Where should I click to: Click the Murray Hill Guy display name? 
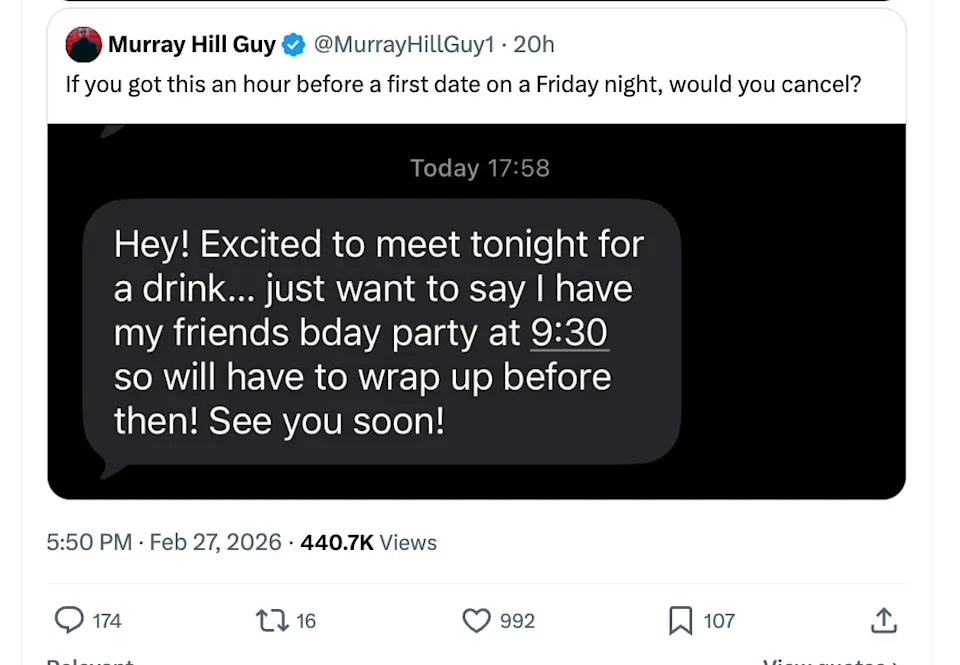coord(193,44)
